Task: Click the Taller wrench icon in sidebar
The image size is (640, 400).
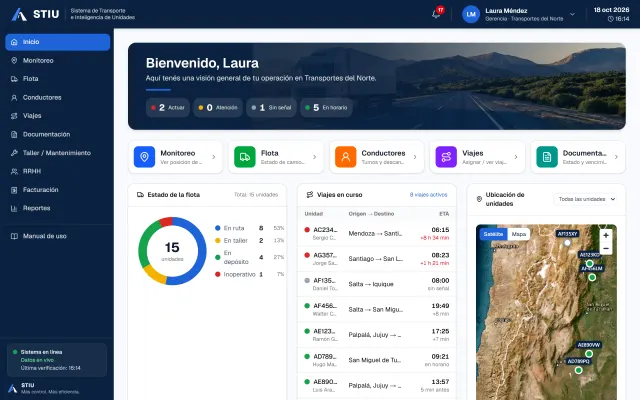Action: coord(14,153)
